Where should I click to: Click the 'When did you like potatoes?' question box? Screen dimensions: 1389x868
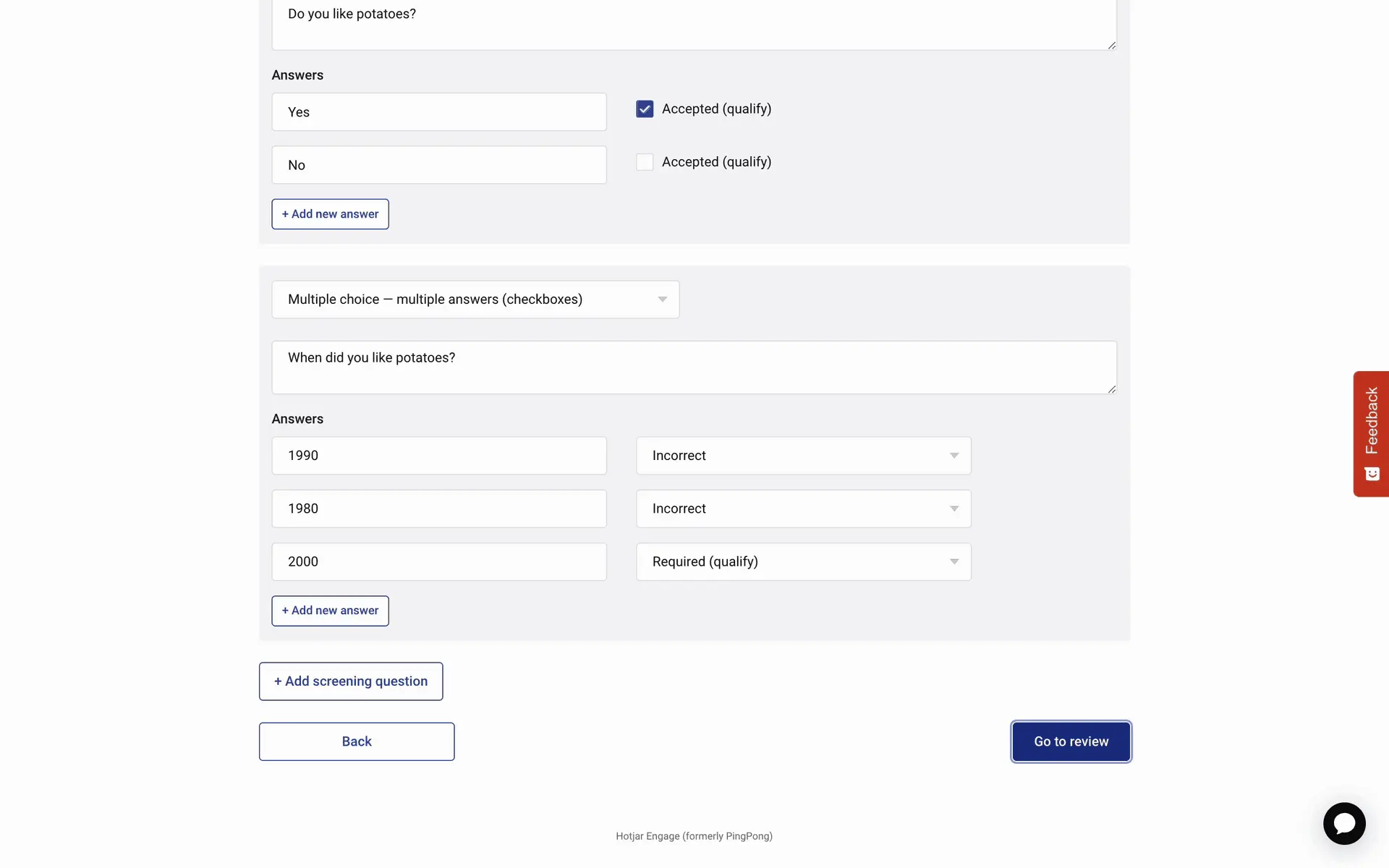tap(694, 367)
